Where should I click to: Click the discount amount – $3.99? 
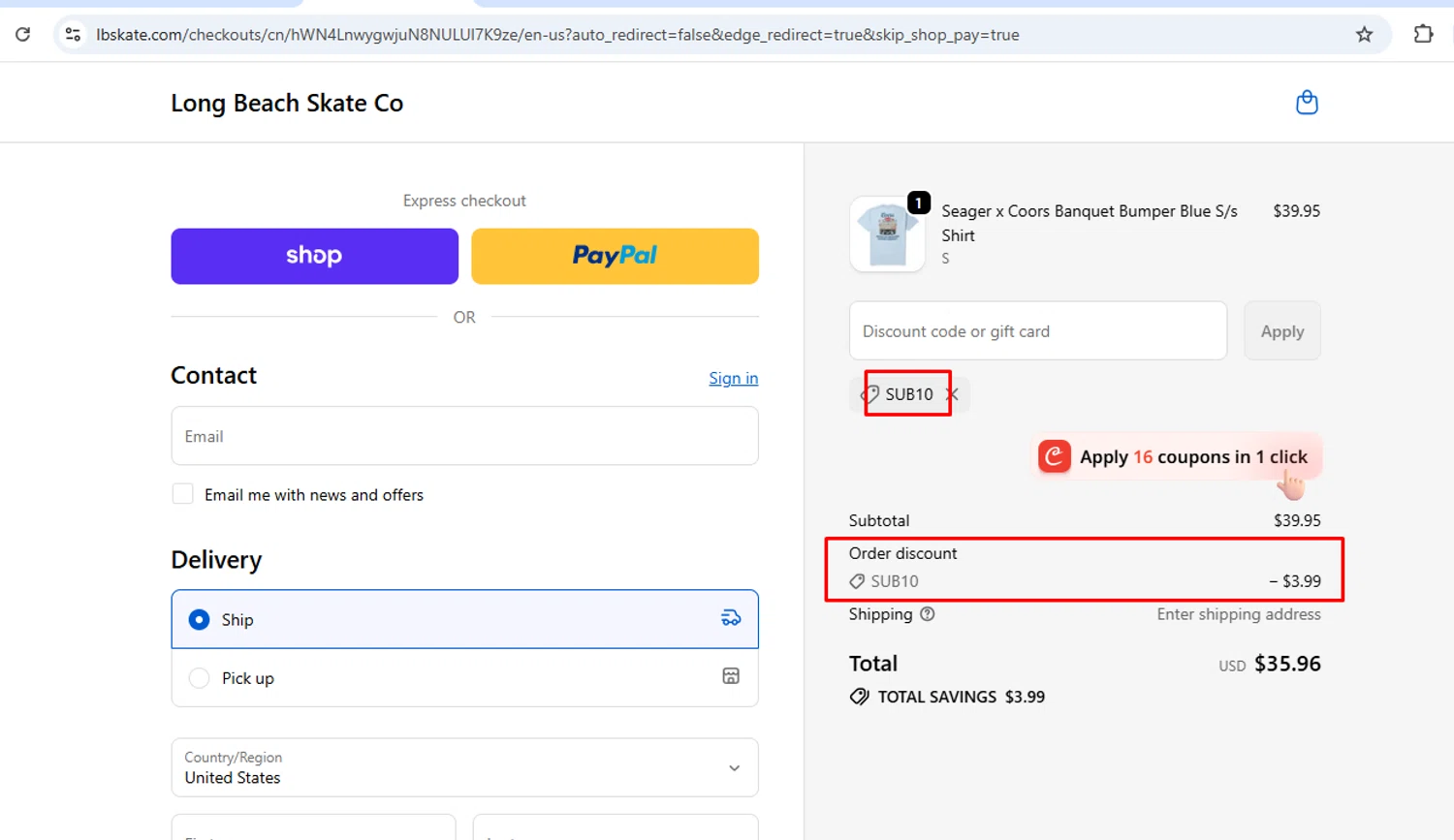tap(1295, 581)
